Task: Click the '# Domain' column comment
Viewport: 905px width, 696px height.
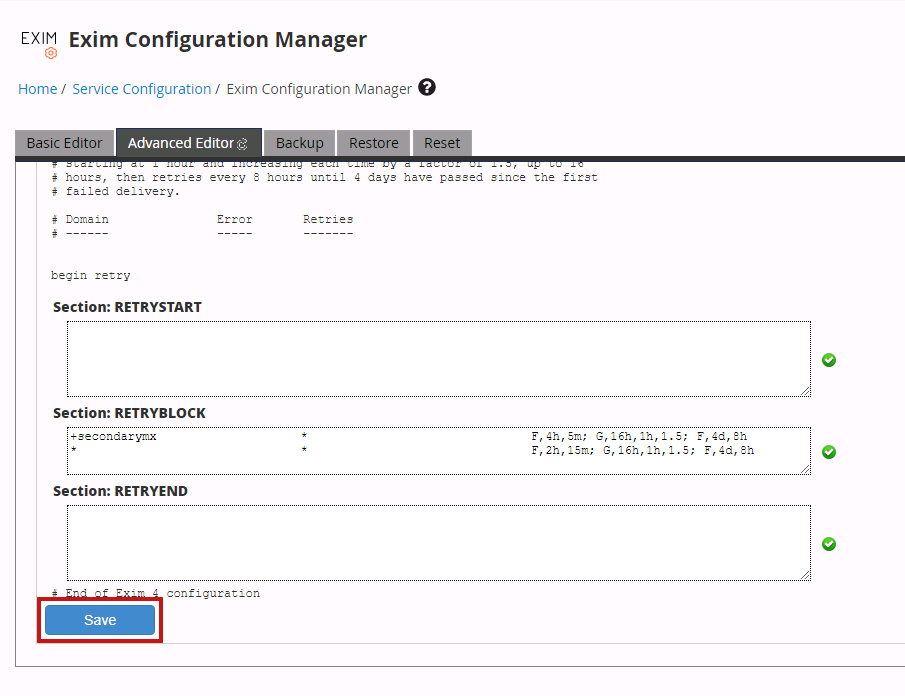Action: tap(80, 219)
